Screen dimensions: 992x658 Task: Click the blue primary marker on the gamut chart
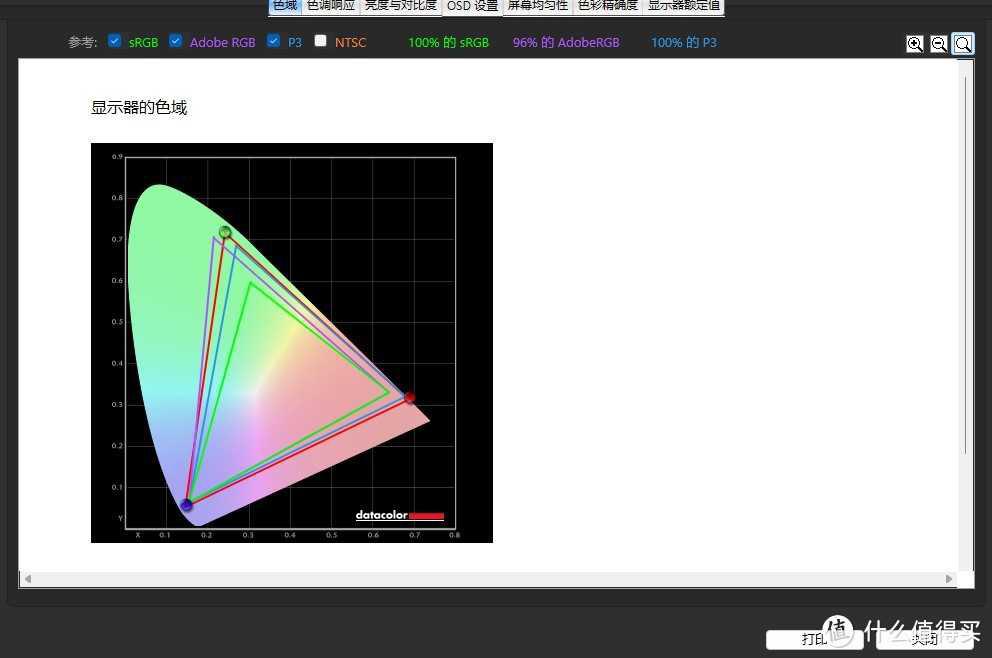point(186,505)
